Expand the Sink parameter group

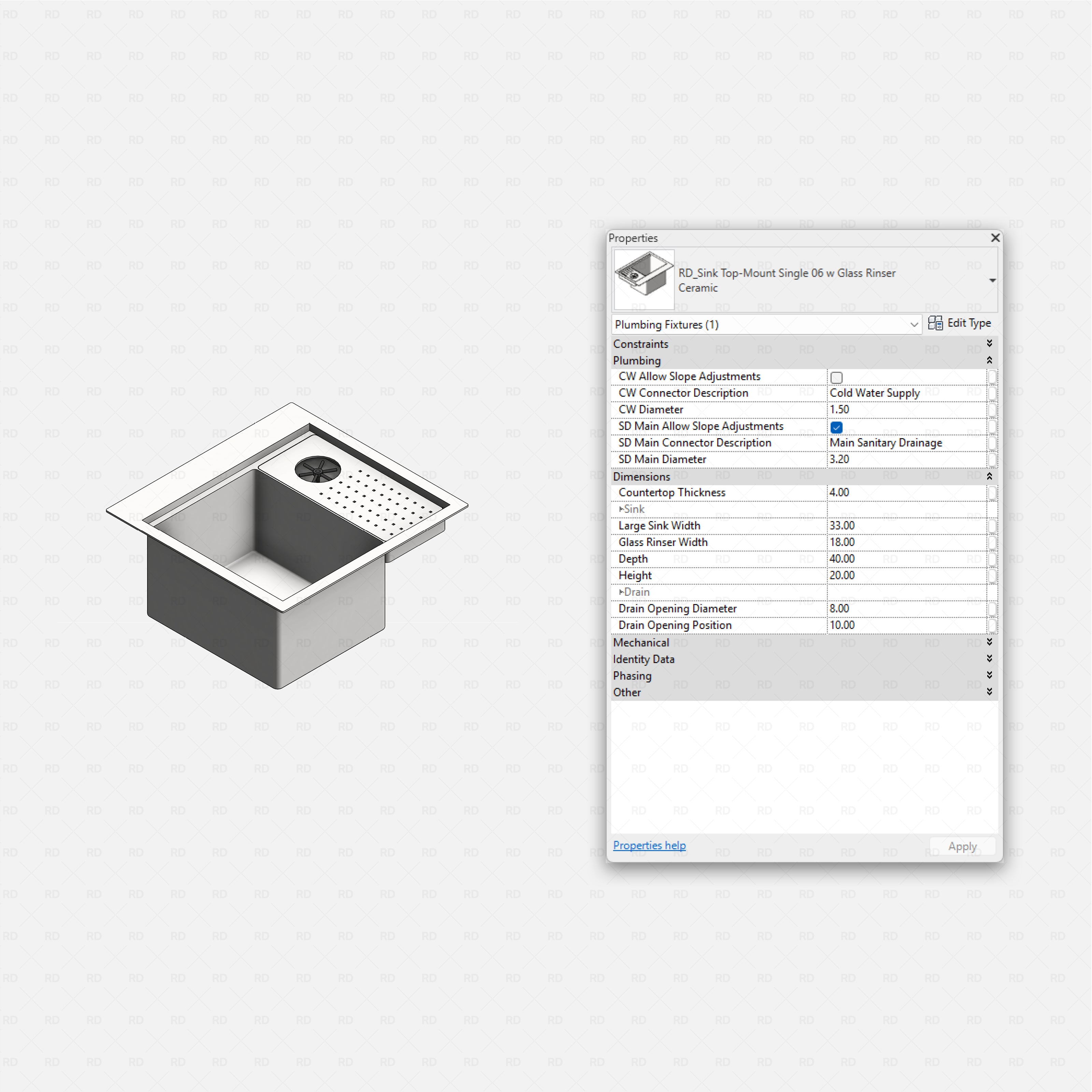(x=621, y=509)
